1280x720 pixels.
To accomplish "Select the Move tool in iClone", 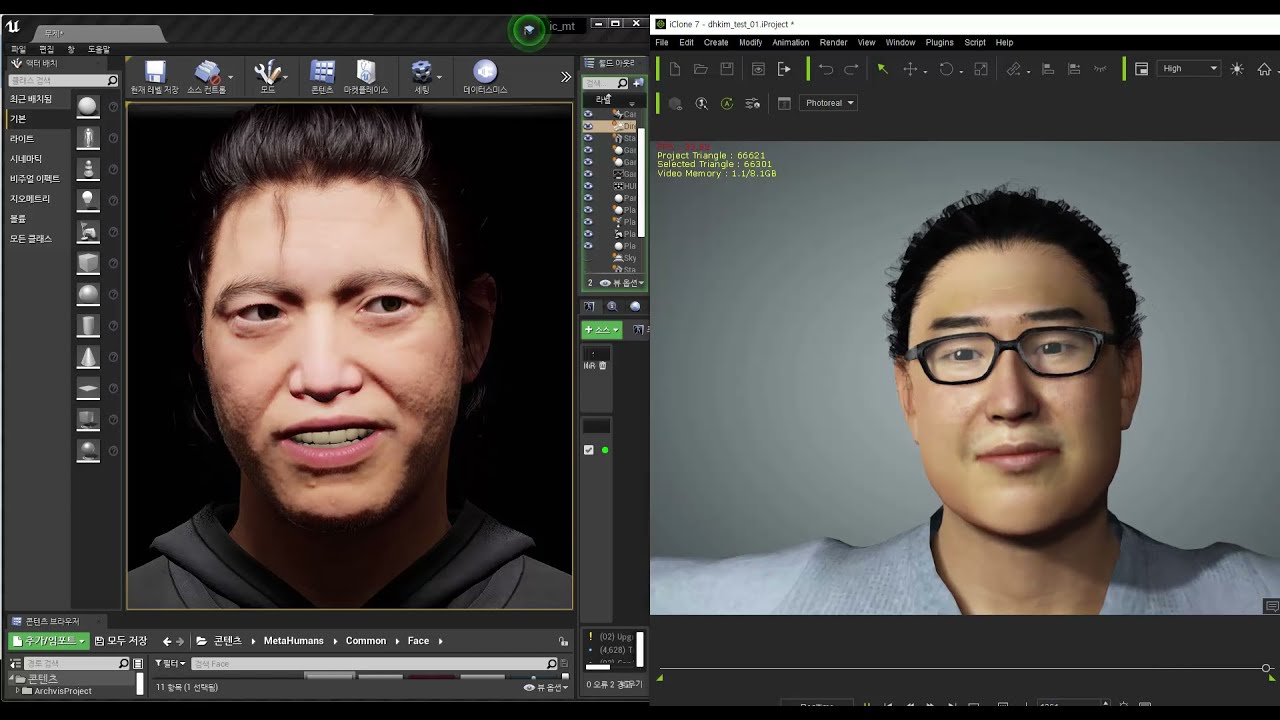I will 910,69.
